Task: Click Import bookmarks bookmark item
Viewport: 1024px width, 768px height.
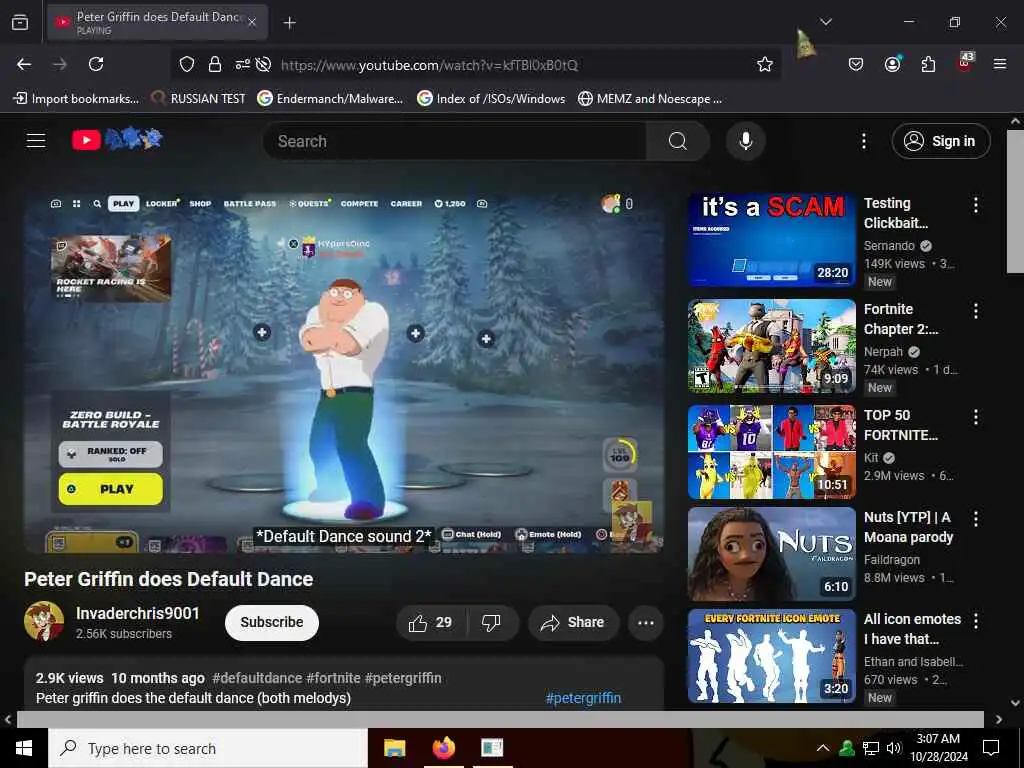Action: coord(76,99)
